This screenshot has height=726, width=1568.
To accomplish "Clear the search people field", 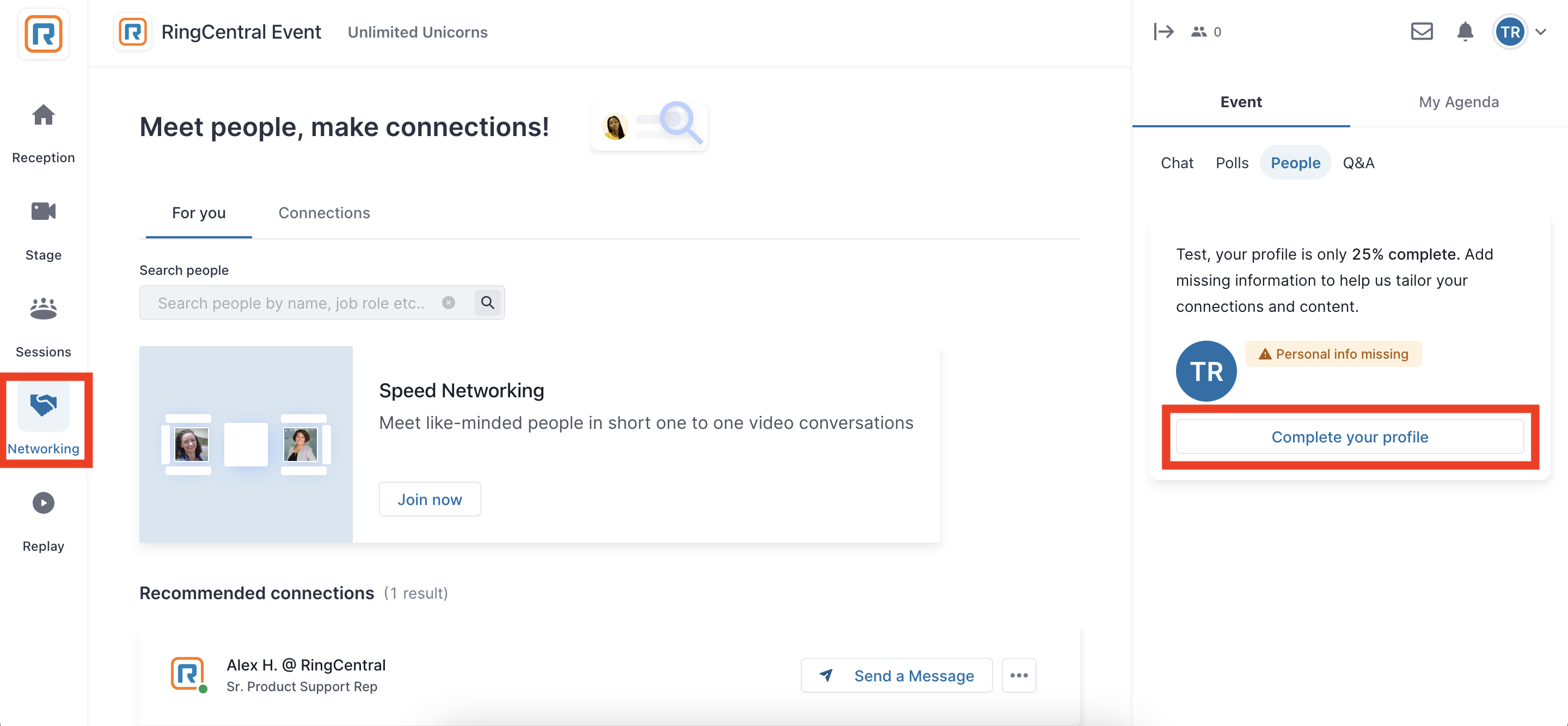I will [448, 303].
